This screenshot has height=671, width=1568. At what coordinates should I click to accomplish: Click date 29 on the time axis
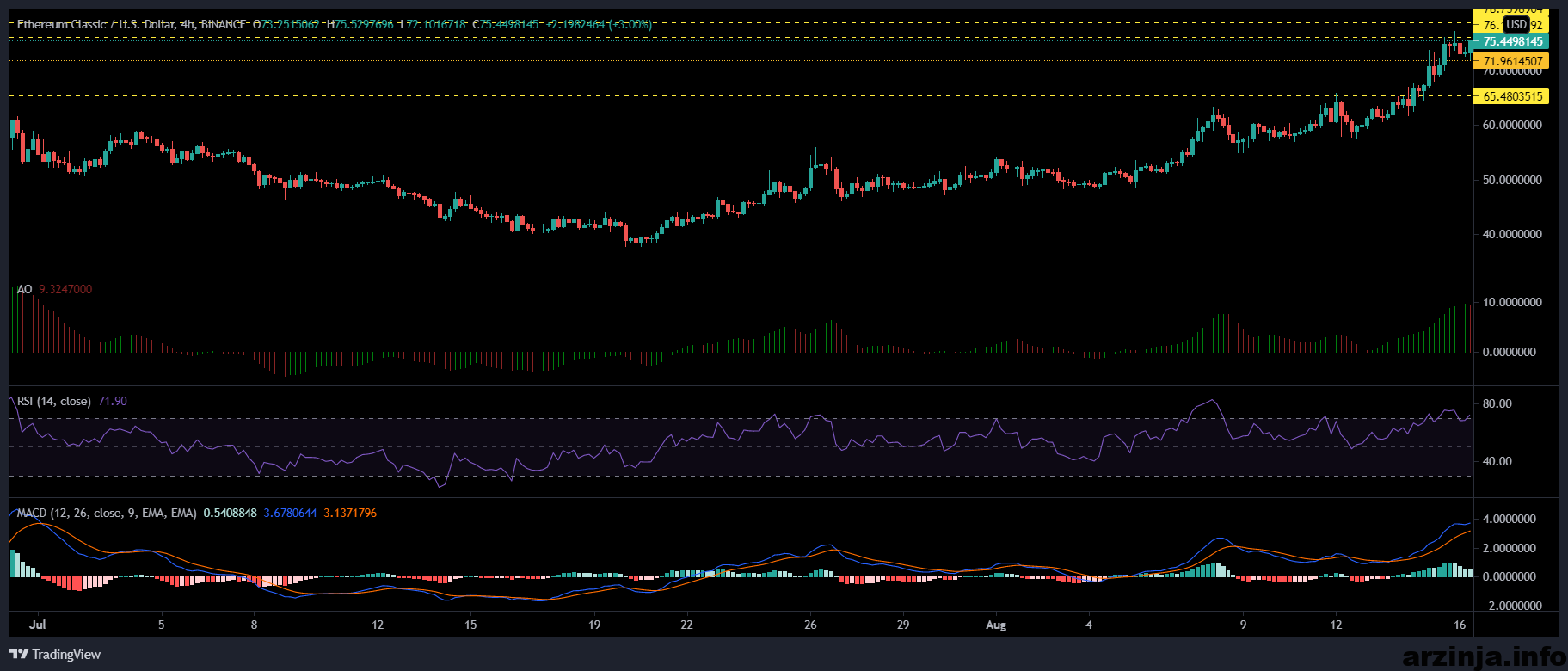click(903, 625)
